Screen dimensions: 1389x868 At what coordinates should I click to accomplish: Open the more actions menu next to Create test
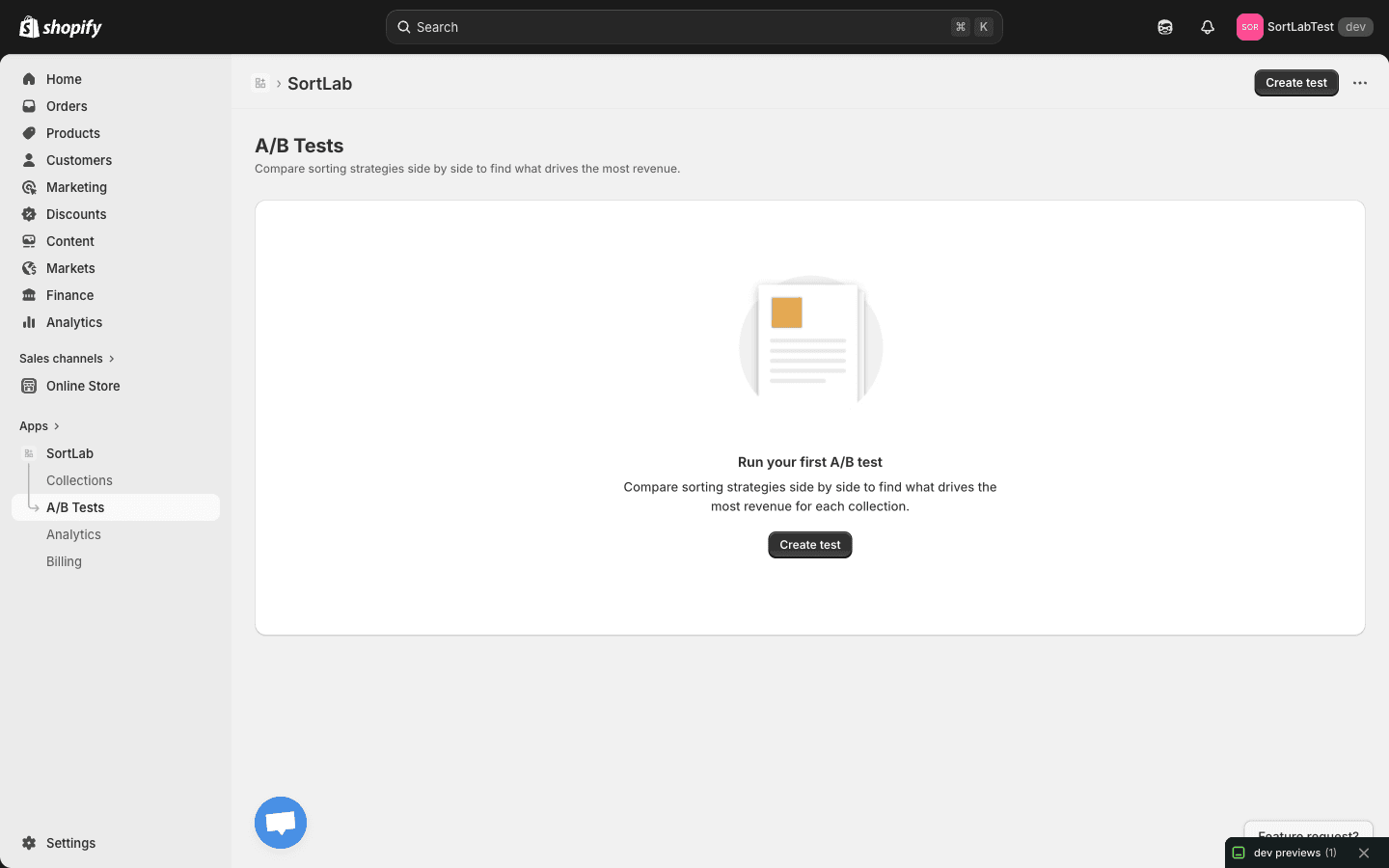pos(1359,83)
